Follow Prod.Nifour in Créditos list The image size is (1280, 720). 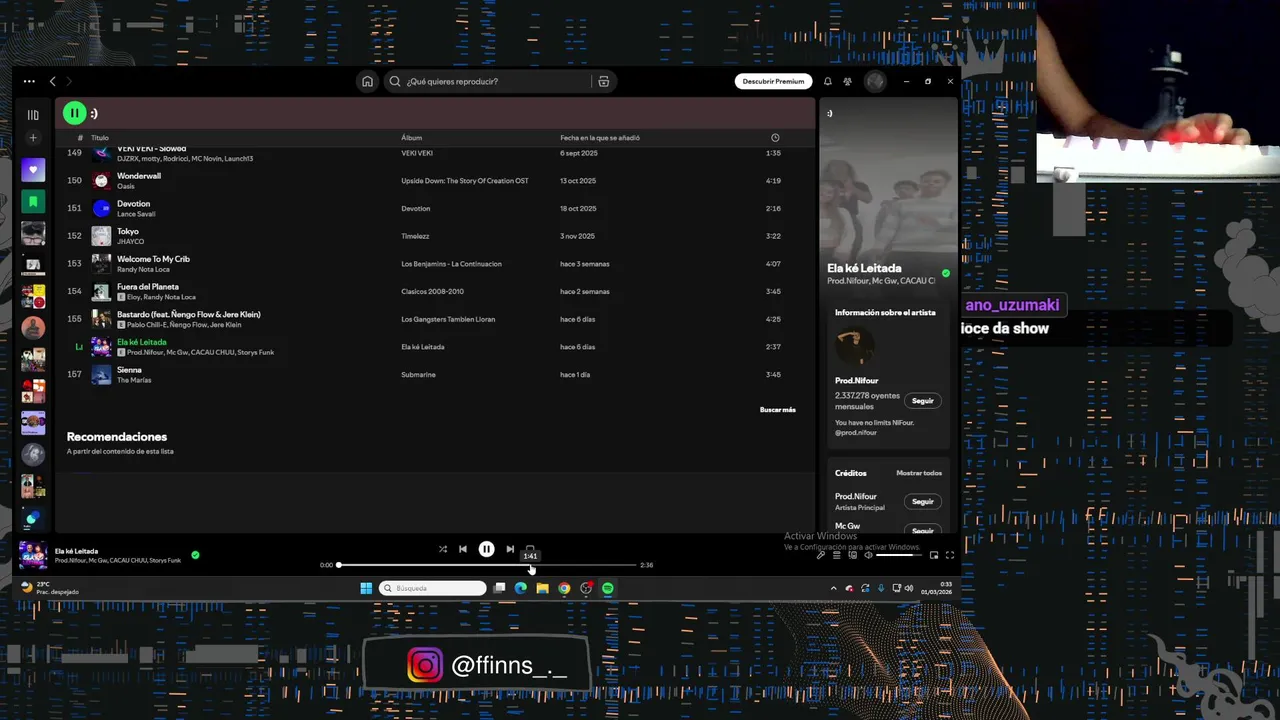tap(923, 502)
